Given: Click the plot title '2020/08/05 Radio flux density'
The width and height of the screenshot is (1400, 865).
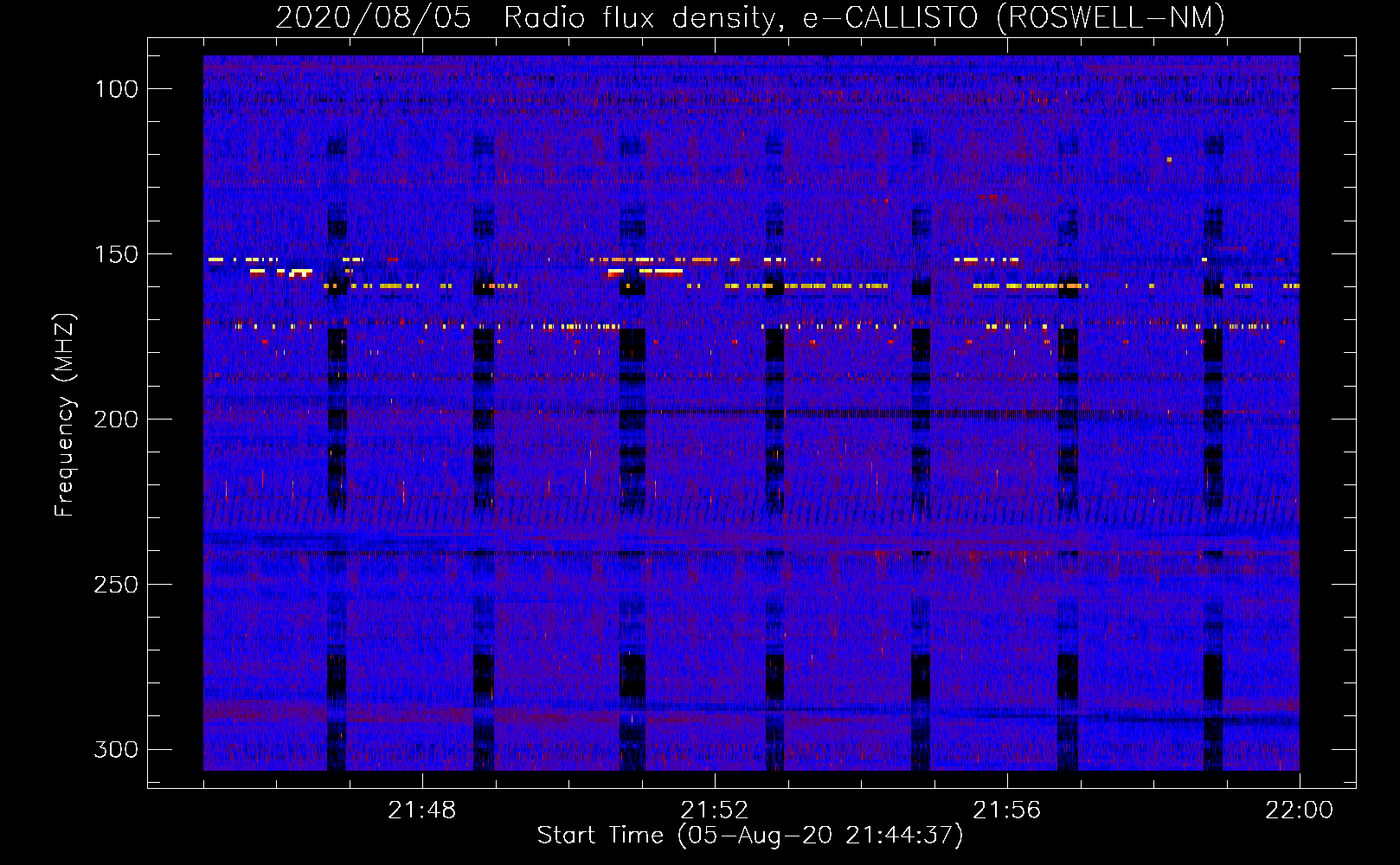Looking at the screenshot, I should 529,18.
